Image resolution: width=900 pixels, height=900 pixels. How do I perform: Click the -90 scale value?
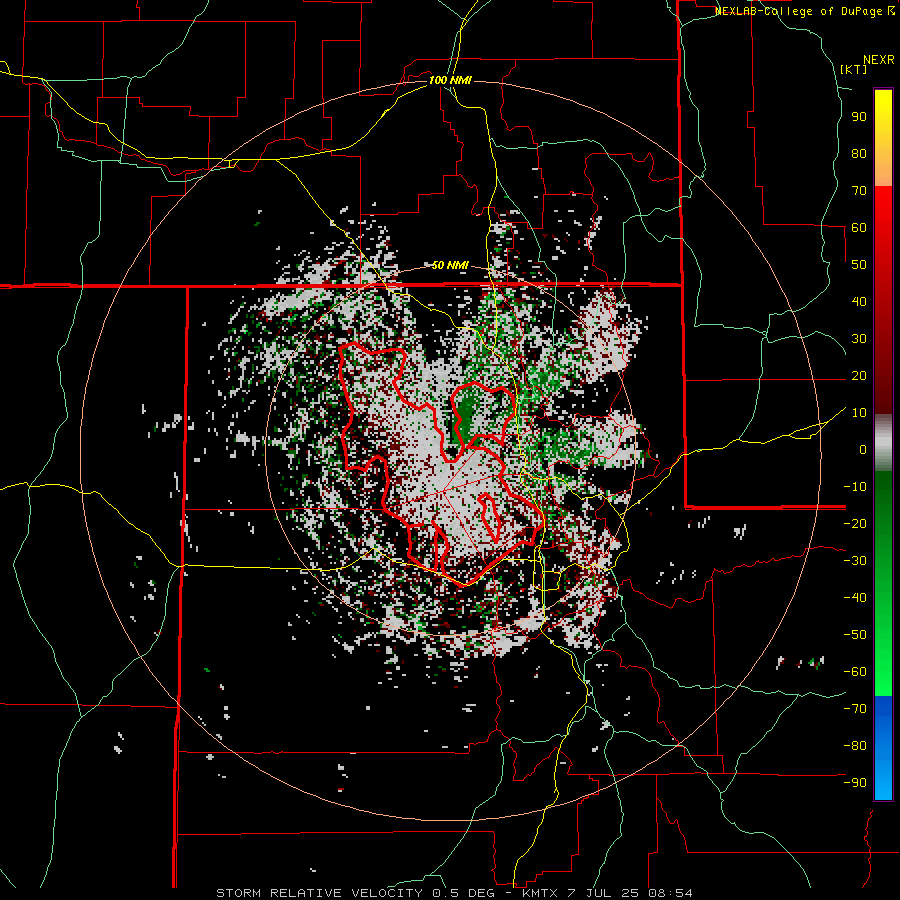(855, 783)
